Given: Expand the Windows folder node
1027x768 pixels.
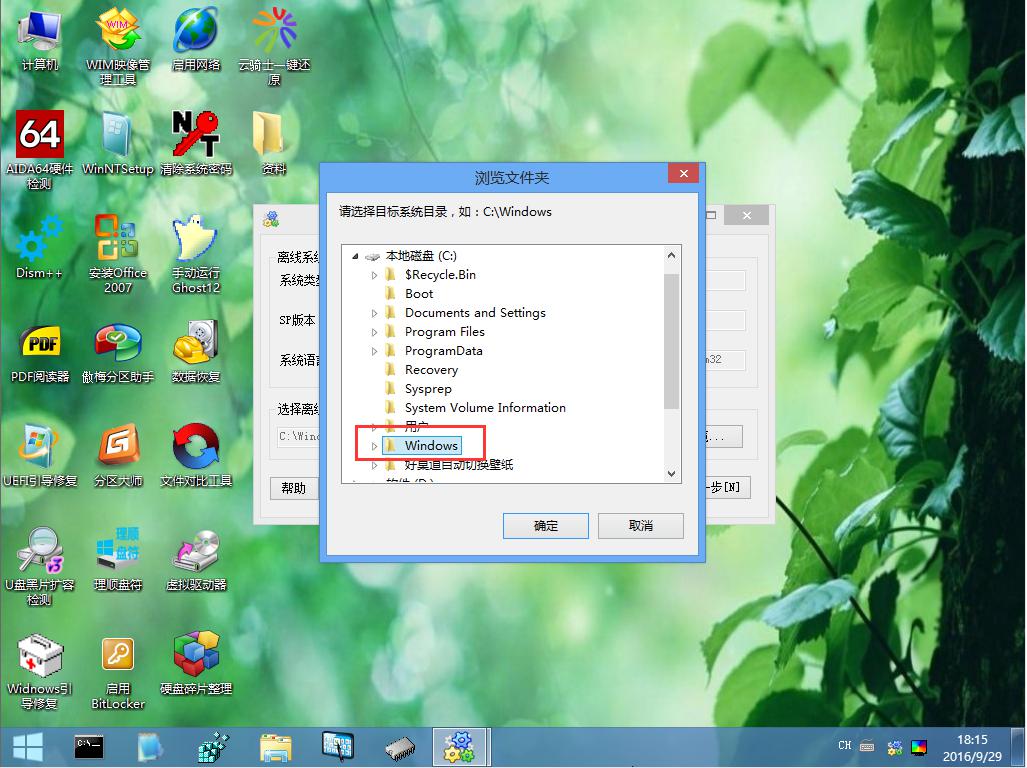Looking at the screenshot, I should [375, 444].
